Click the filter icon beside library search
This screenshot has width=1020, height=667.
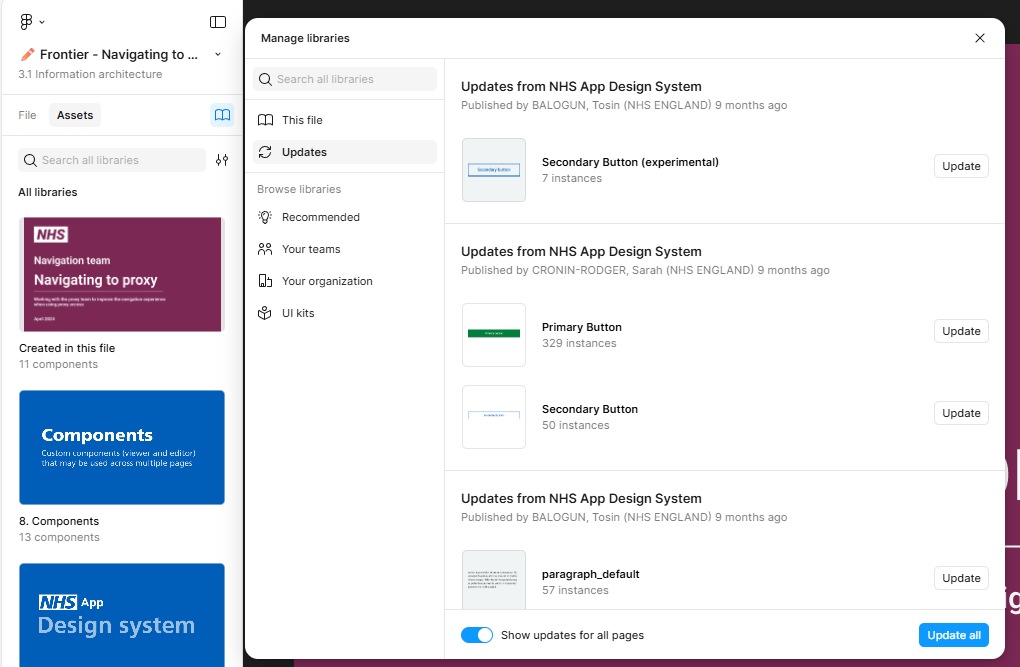pos(221,160)
